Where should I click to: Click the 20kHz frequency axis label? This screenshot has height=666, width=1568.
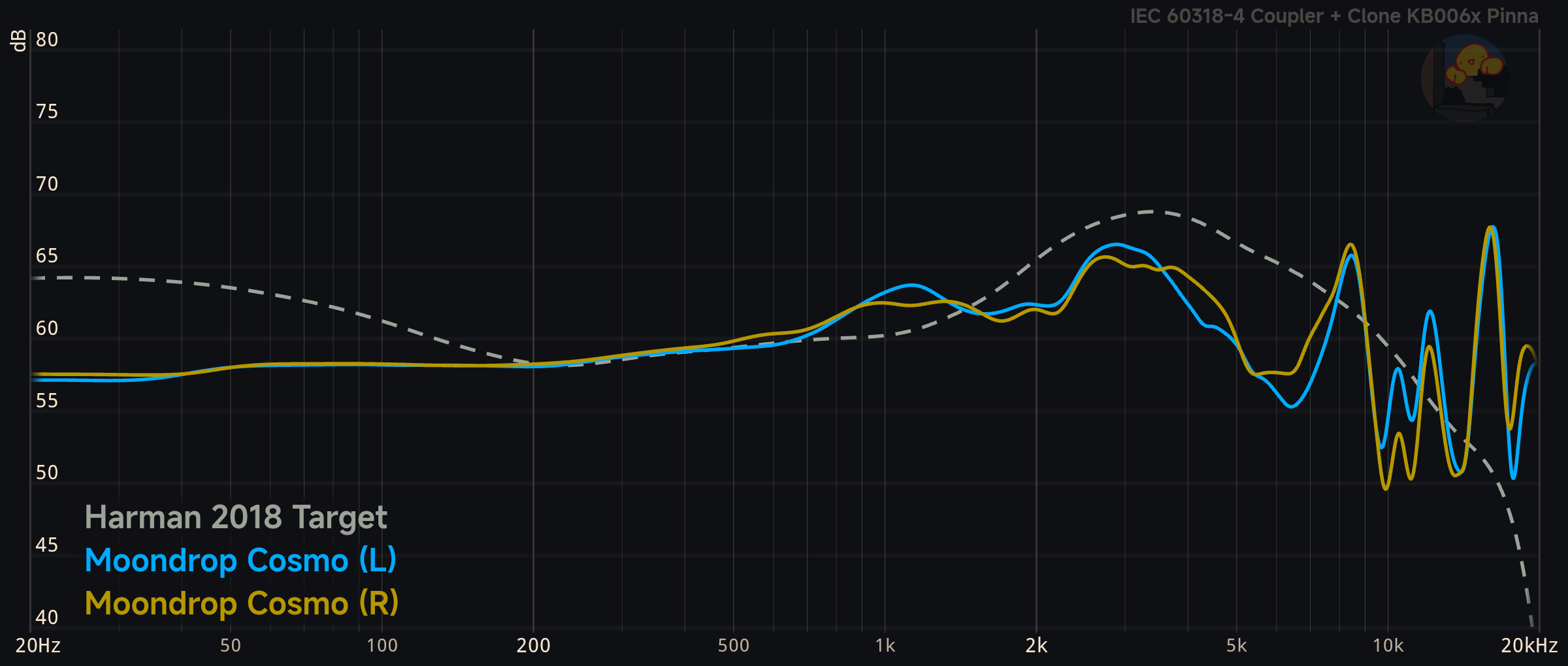point(1529,646)
